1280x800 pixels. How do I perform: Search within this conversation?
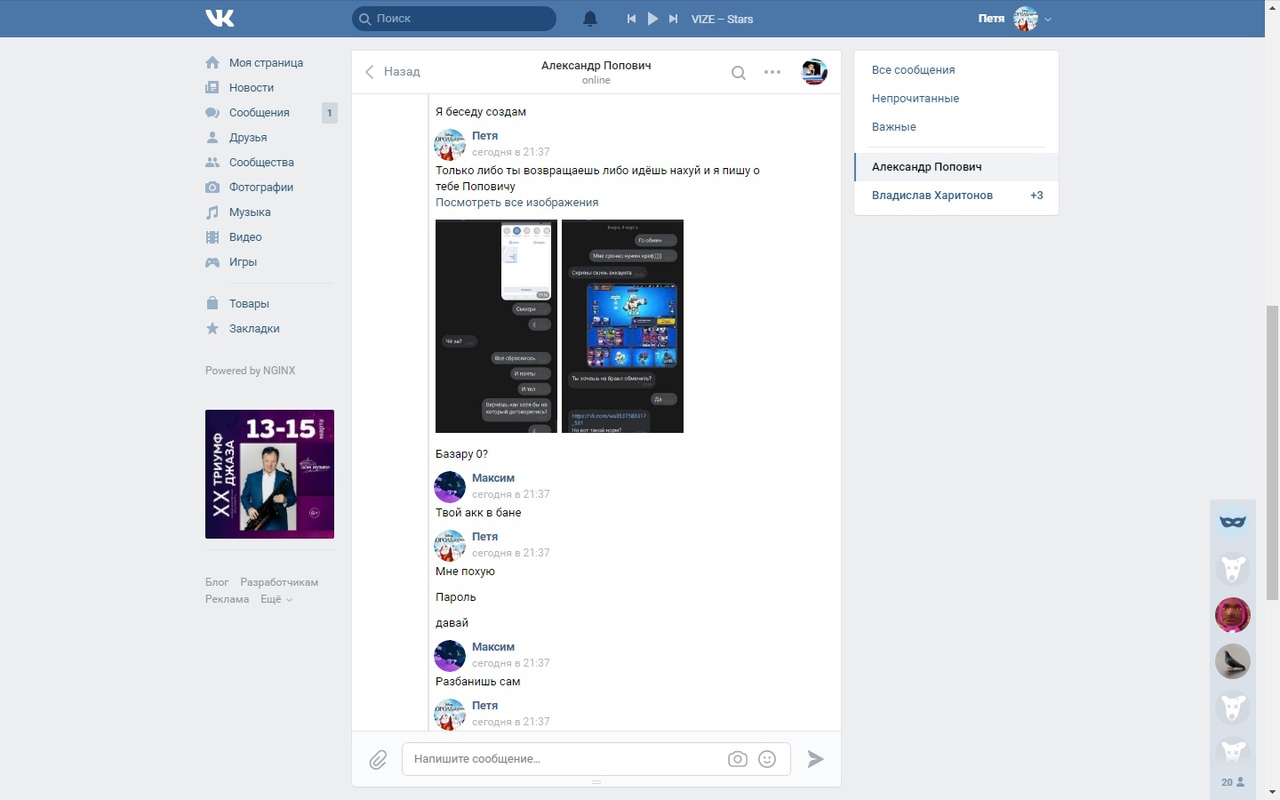738,72
